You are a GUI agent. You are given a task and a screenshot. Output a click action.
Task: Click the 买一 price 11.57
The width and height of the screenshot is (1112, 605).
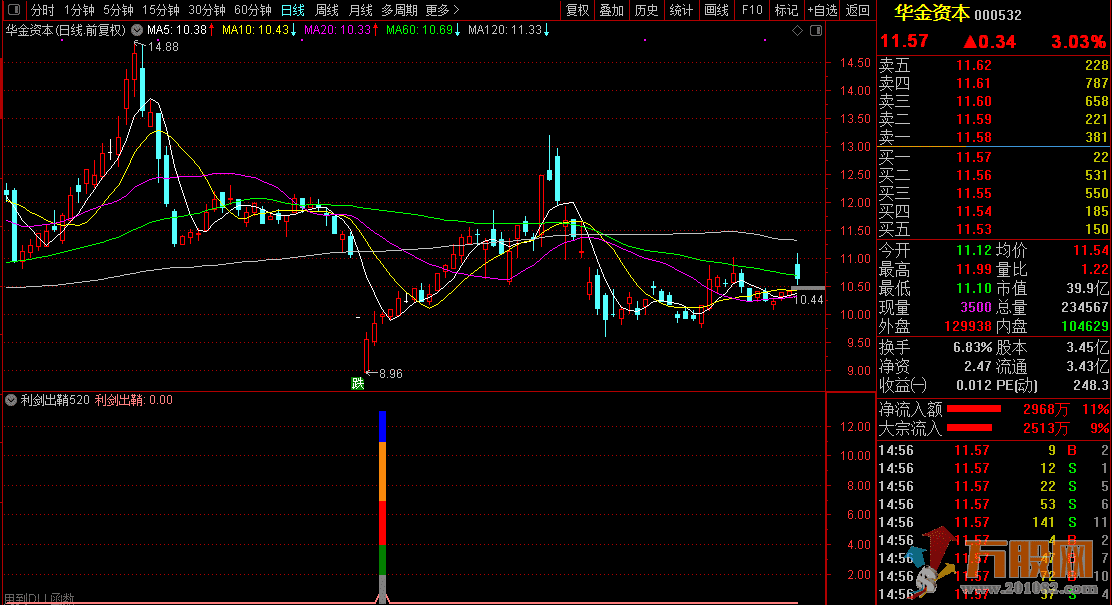point(974,157)
